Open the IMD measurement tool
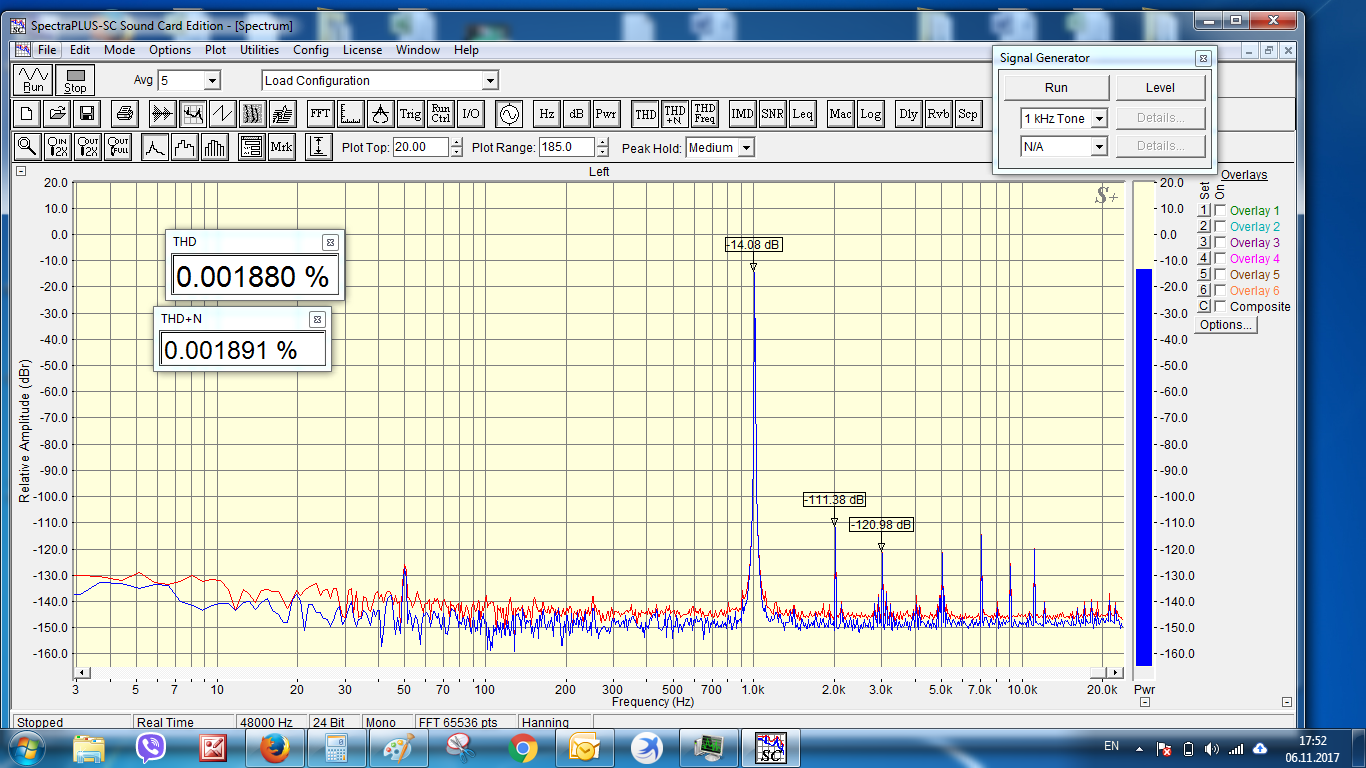 pos(742,114)
